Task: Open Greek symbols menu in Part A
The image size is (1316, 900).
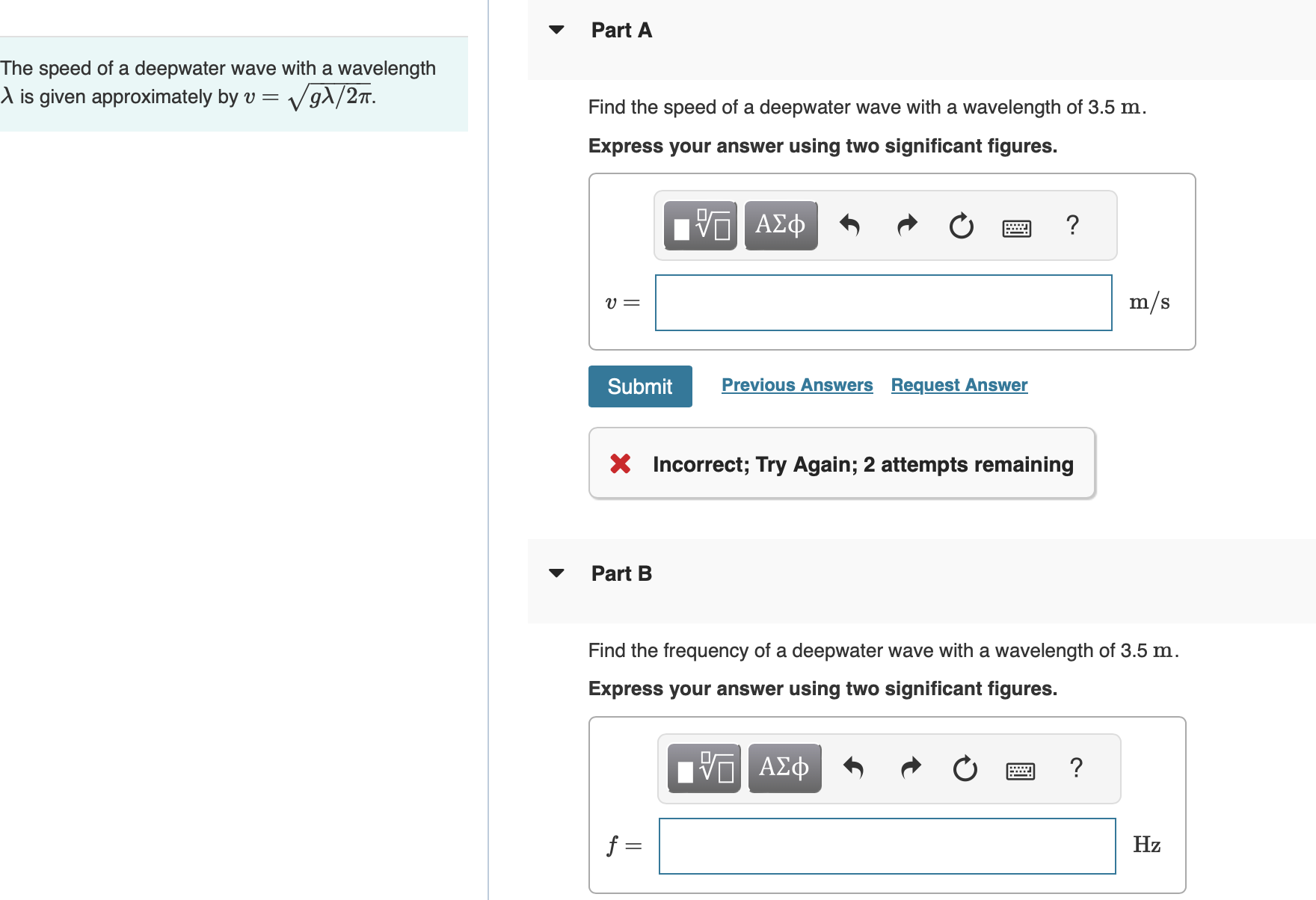Action: click(781, 225)
